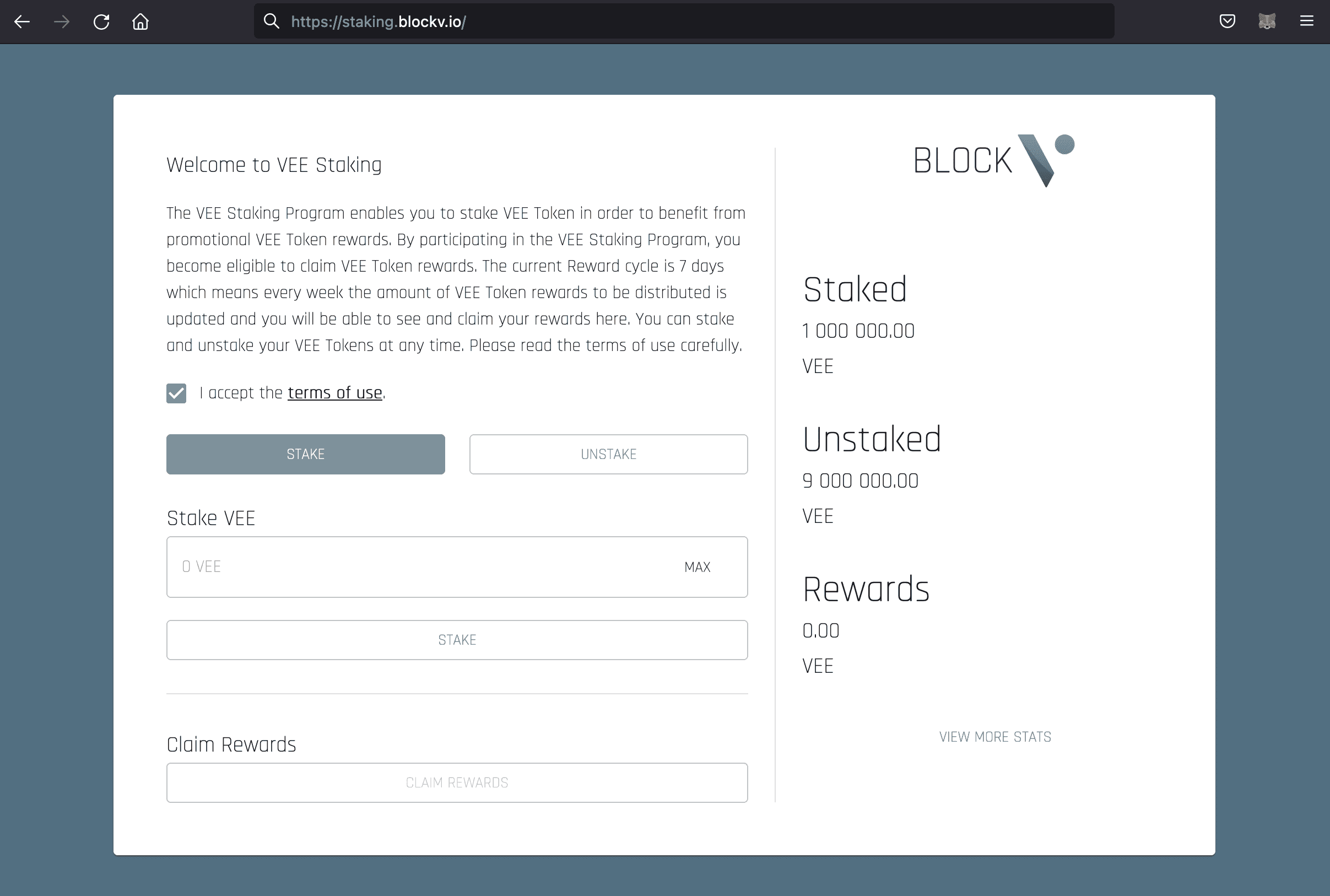Click the VEE amount input field

[400, 566]
